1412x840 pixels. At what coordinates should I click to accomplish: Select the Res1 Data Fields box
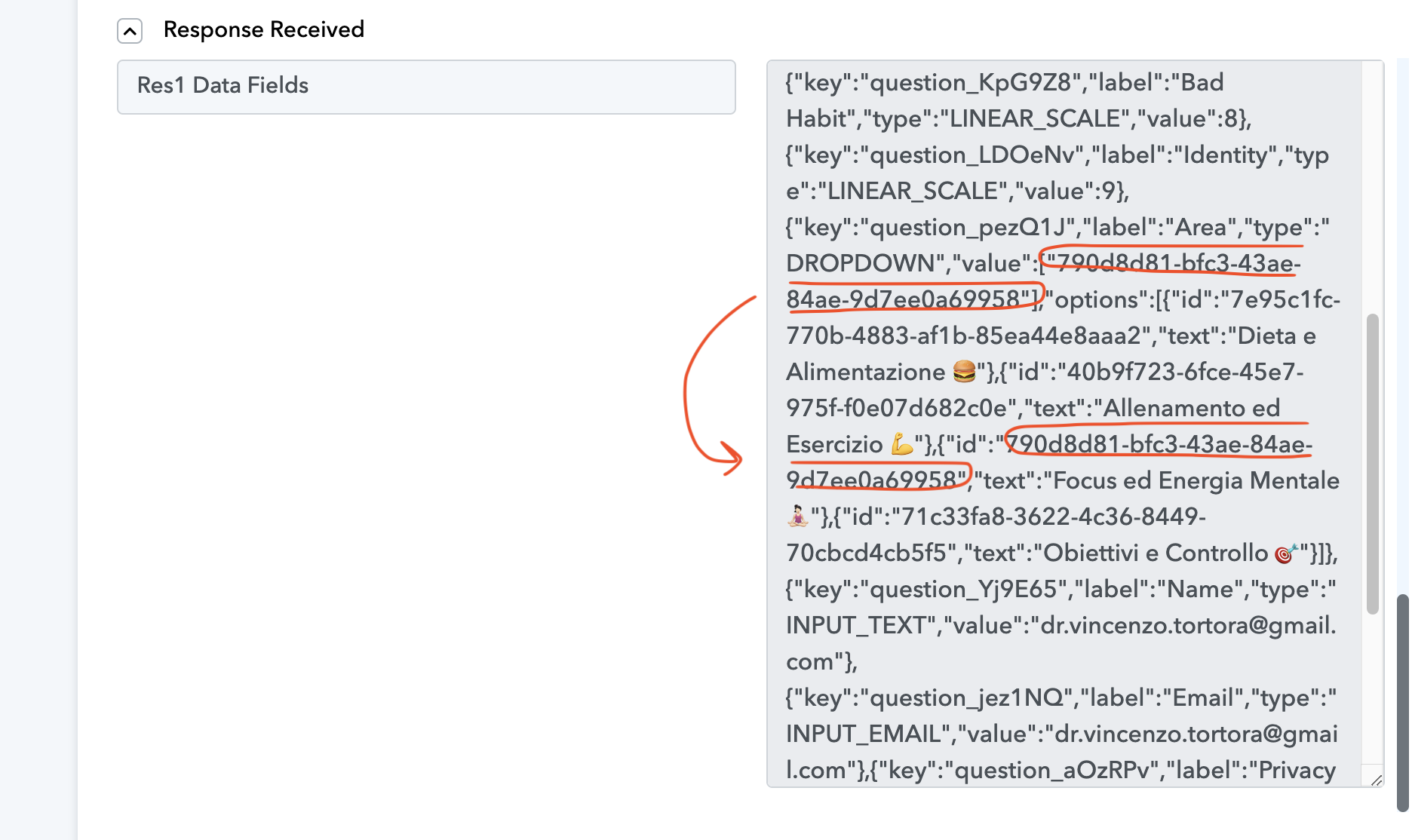(426, 87)
